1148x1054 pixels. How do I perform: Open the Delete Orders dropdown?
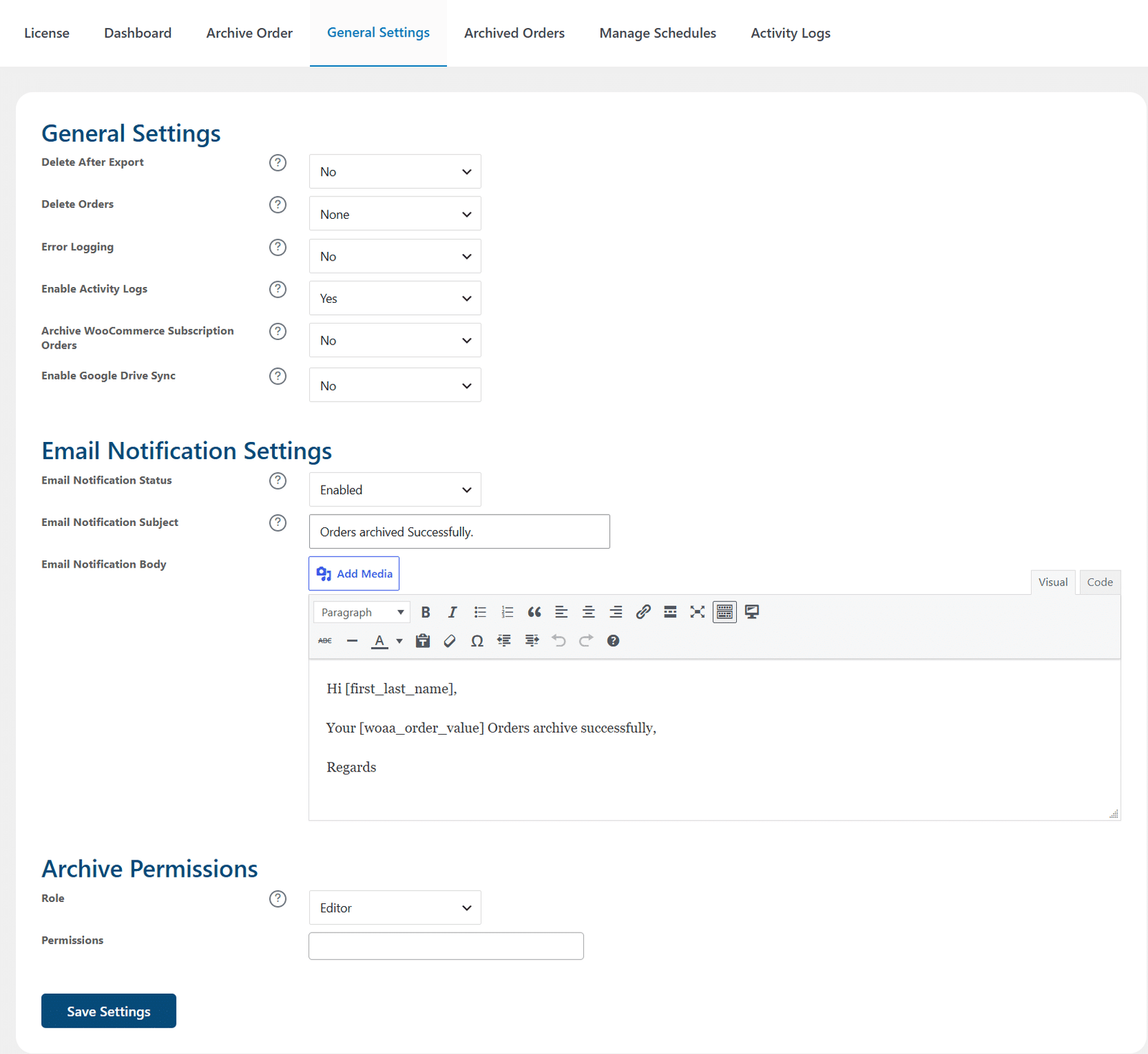[x=395, y=214]
